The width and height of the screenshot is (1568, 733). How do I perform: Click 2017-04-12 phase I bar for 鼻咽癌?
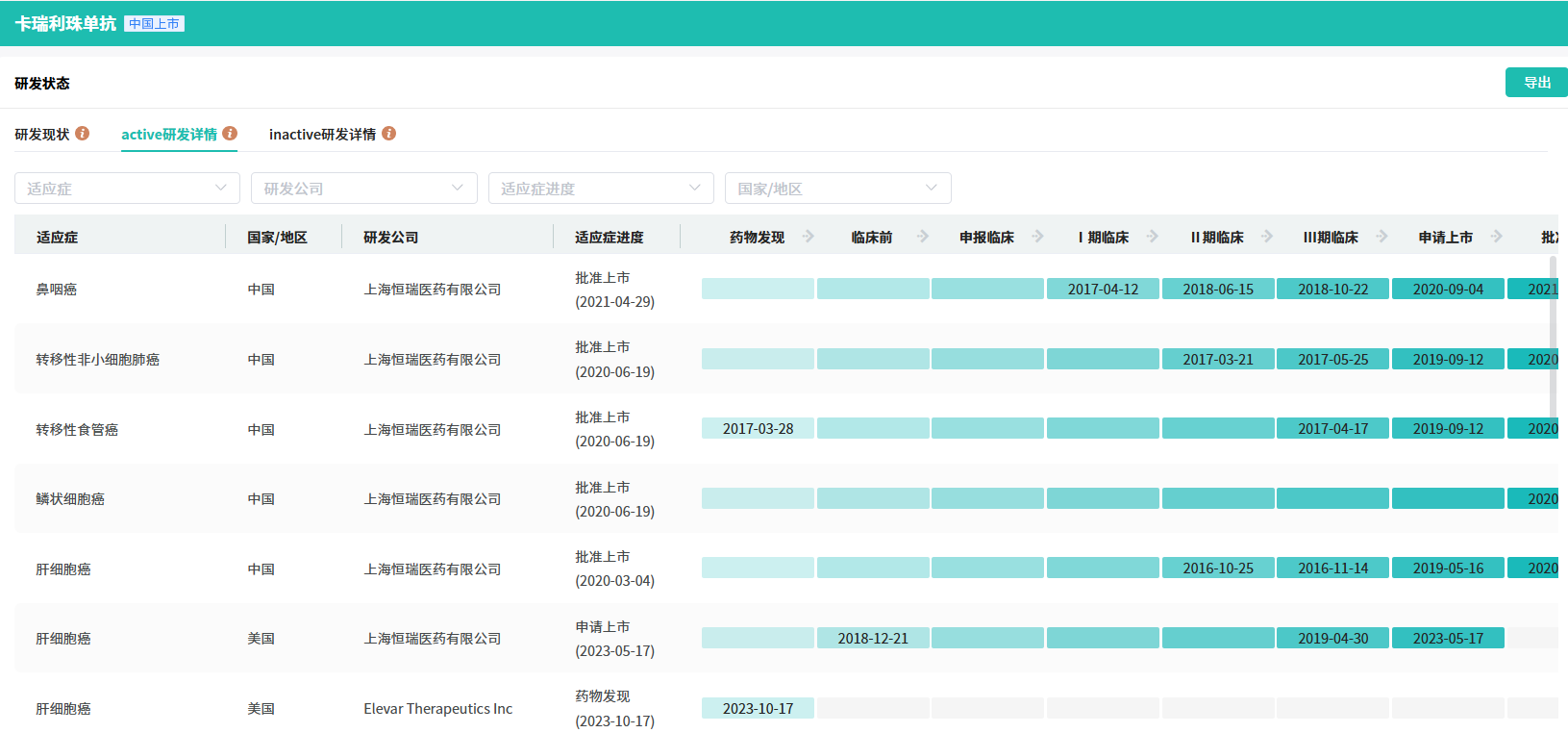coord(1103,289)
